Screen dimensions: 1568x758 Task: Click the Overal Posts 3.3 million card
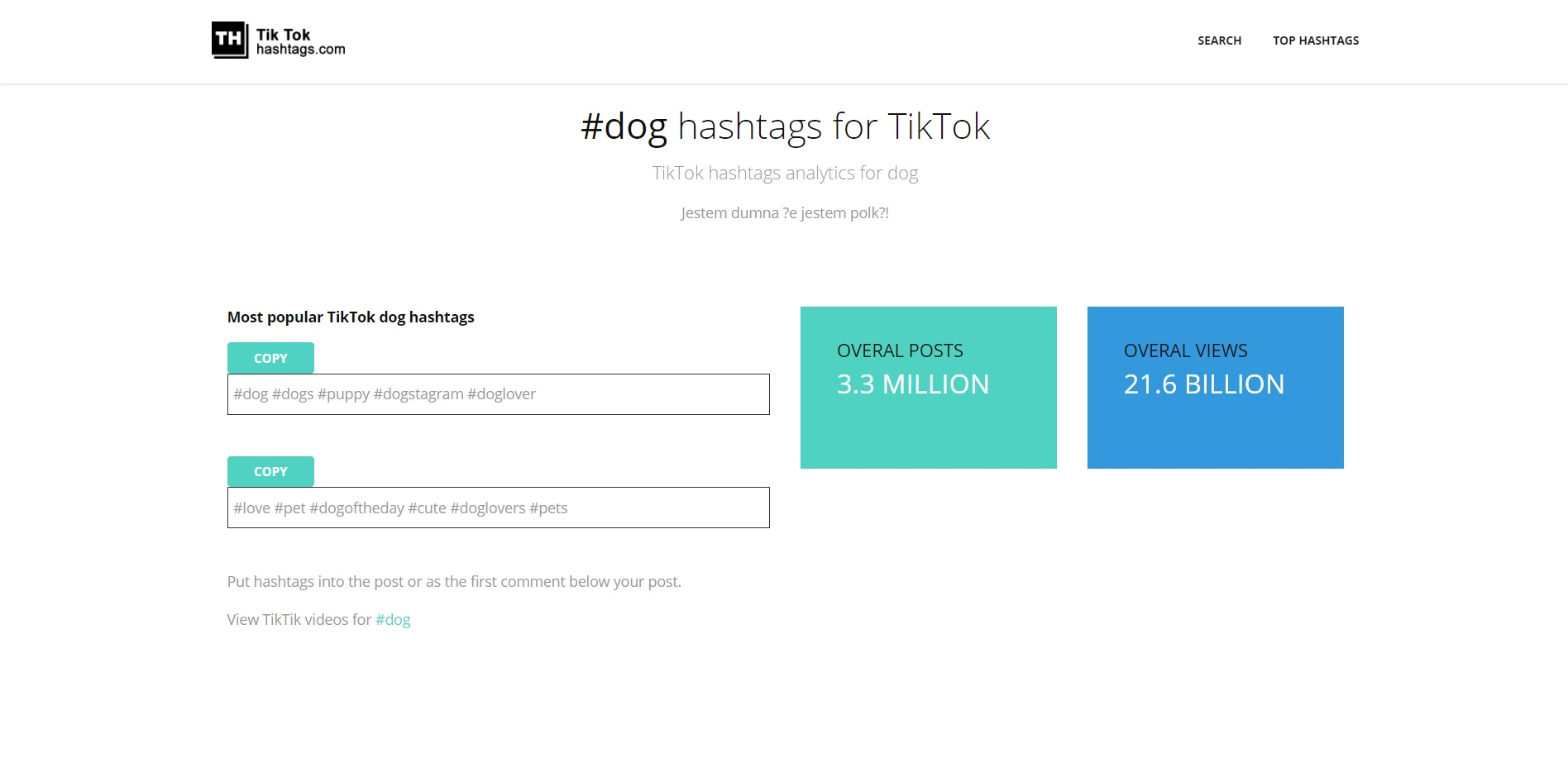pyautogui.click(x=929, y=388)
